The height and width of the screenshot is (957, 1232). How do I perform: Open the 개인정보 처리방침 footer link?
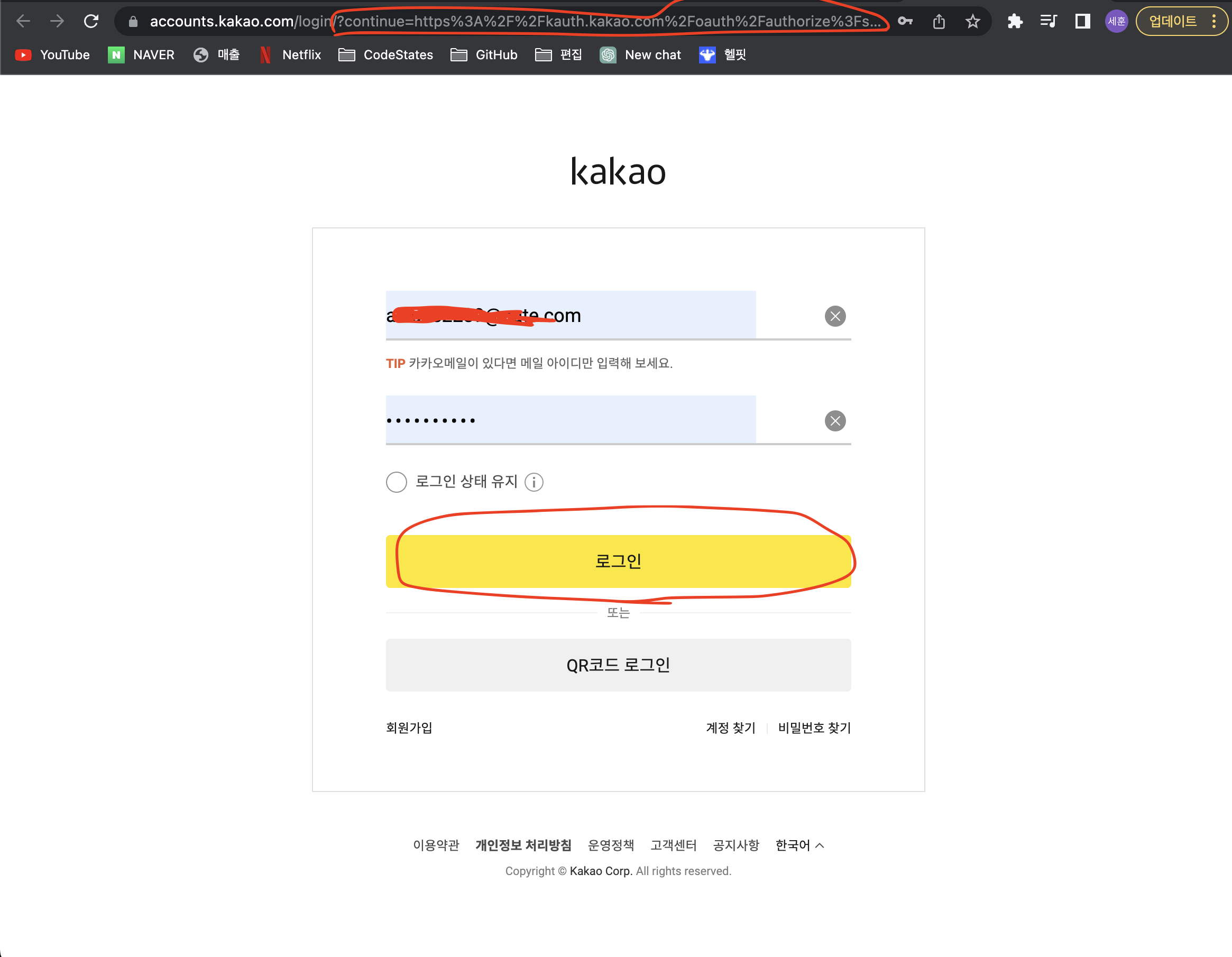pos(523,845)
